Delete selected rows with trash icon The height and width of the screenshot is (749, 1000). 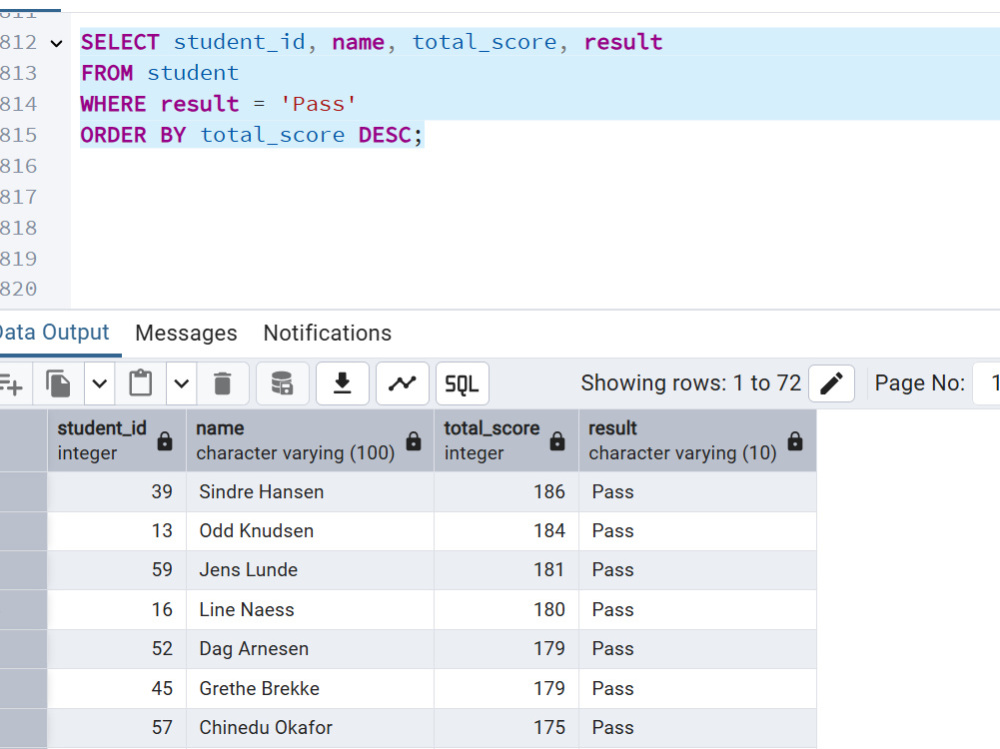(x=222, y=384)
